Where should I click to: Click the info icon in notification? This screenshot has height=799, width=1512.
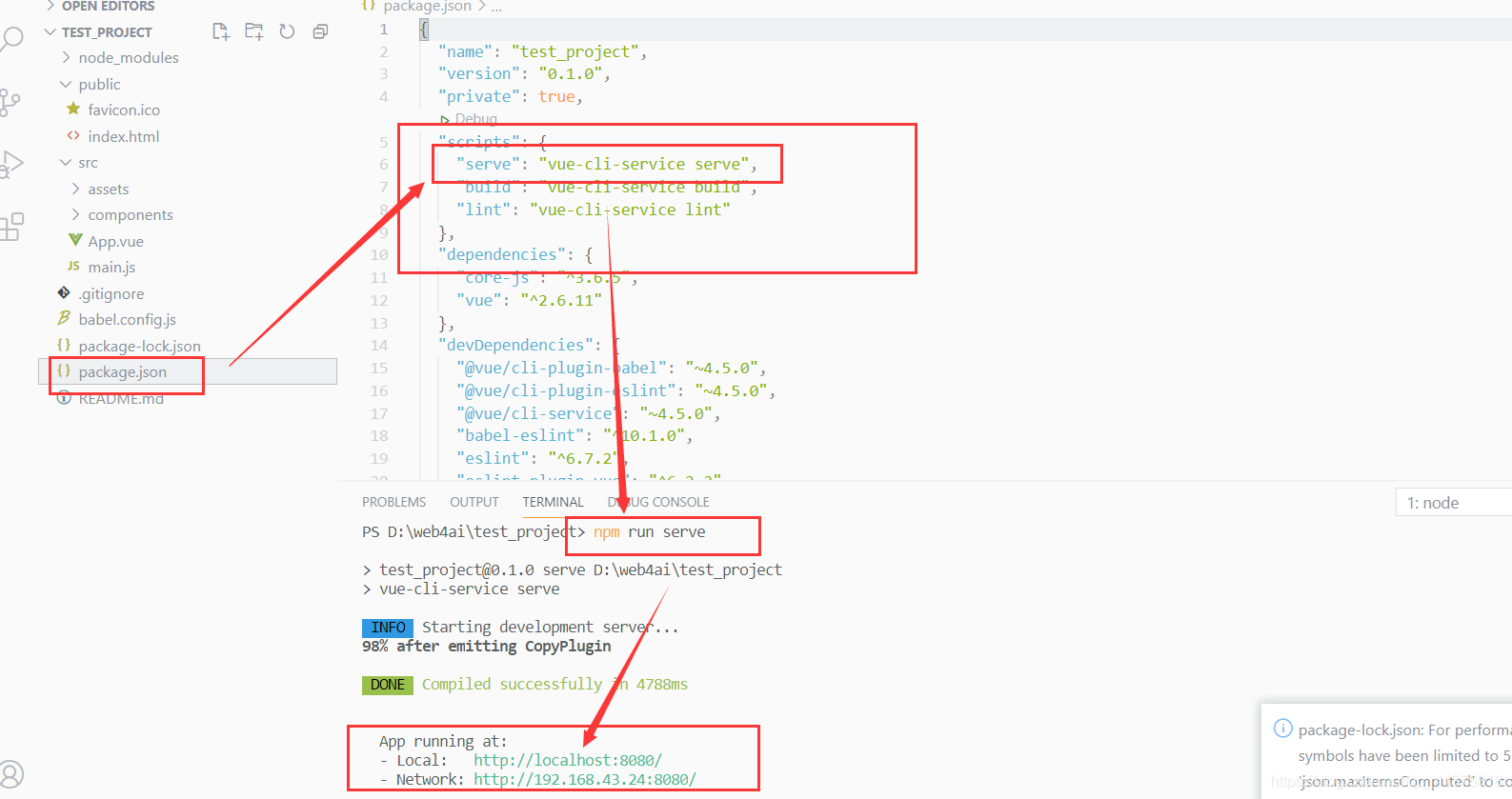(1282, 729)
